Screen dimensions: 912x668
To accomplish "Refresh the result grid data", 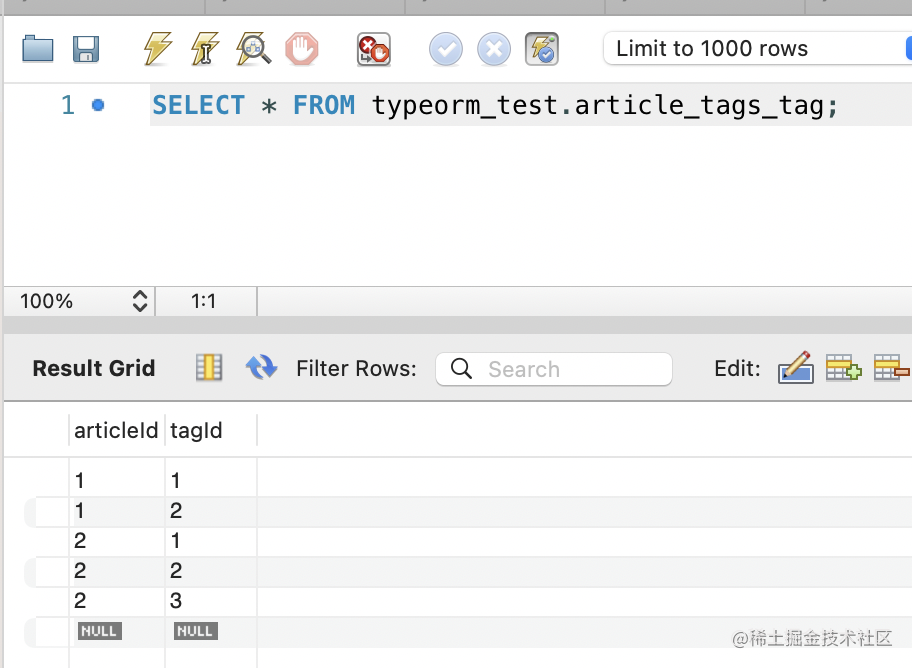I will pos(261,368).
